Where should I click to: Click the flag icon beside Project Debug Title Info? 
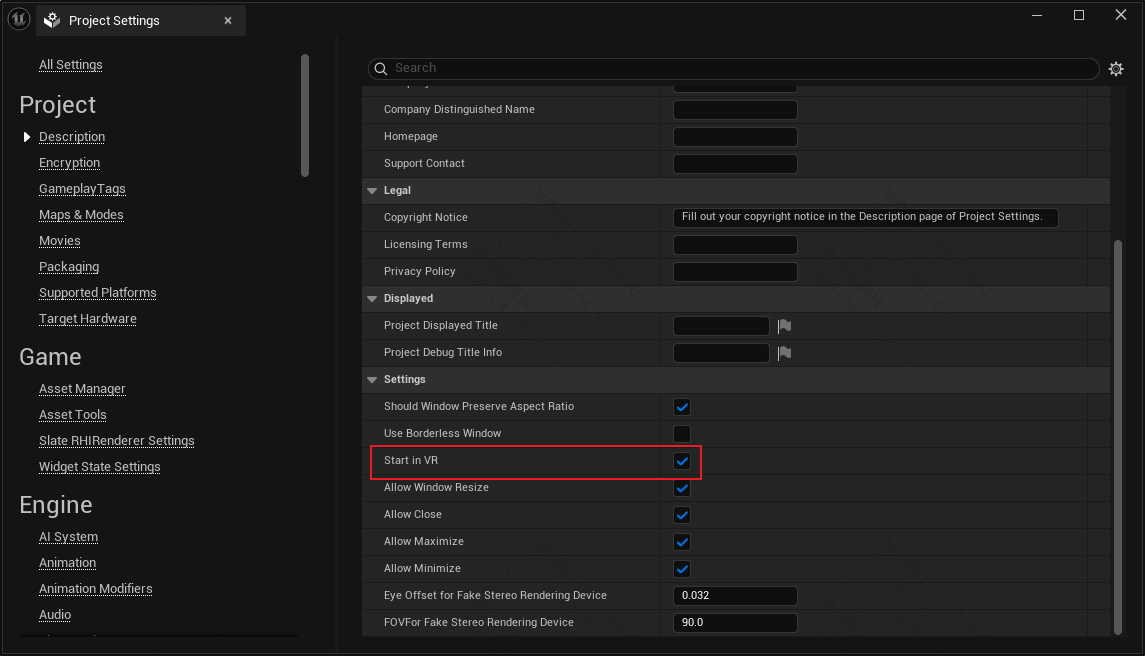click(x=784, y=353)
